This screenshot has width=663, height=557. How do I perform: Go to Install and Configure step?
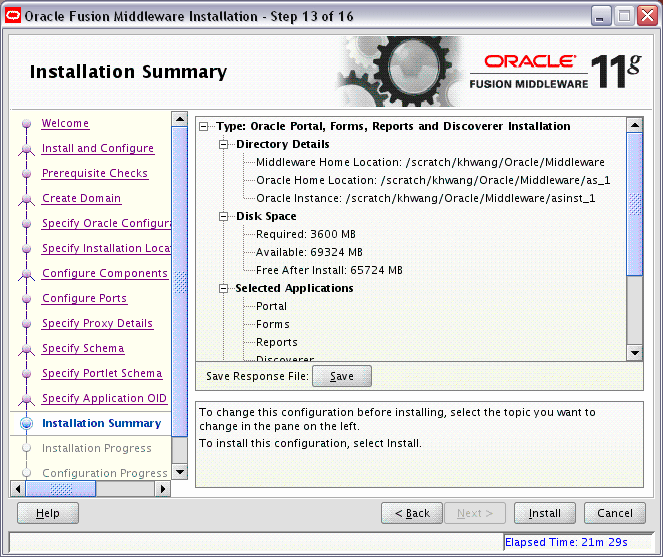[x=98, y=148]
